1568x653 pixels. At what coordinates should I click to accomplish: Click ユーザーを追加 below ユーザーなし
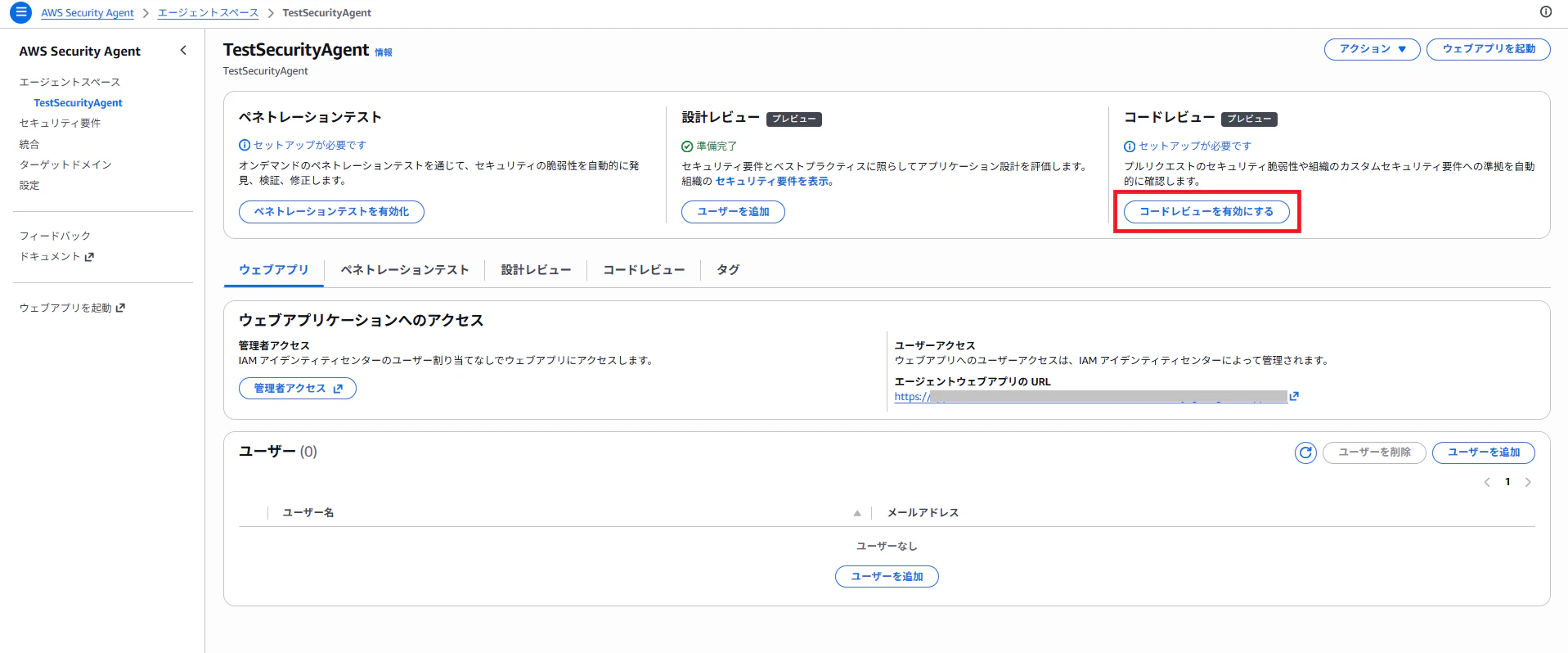click(x=887, y=577)
